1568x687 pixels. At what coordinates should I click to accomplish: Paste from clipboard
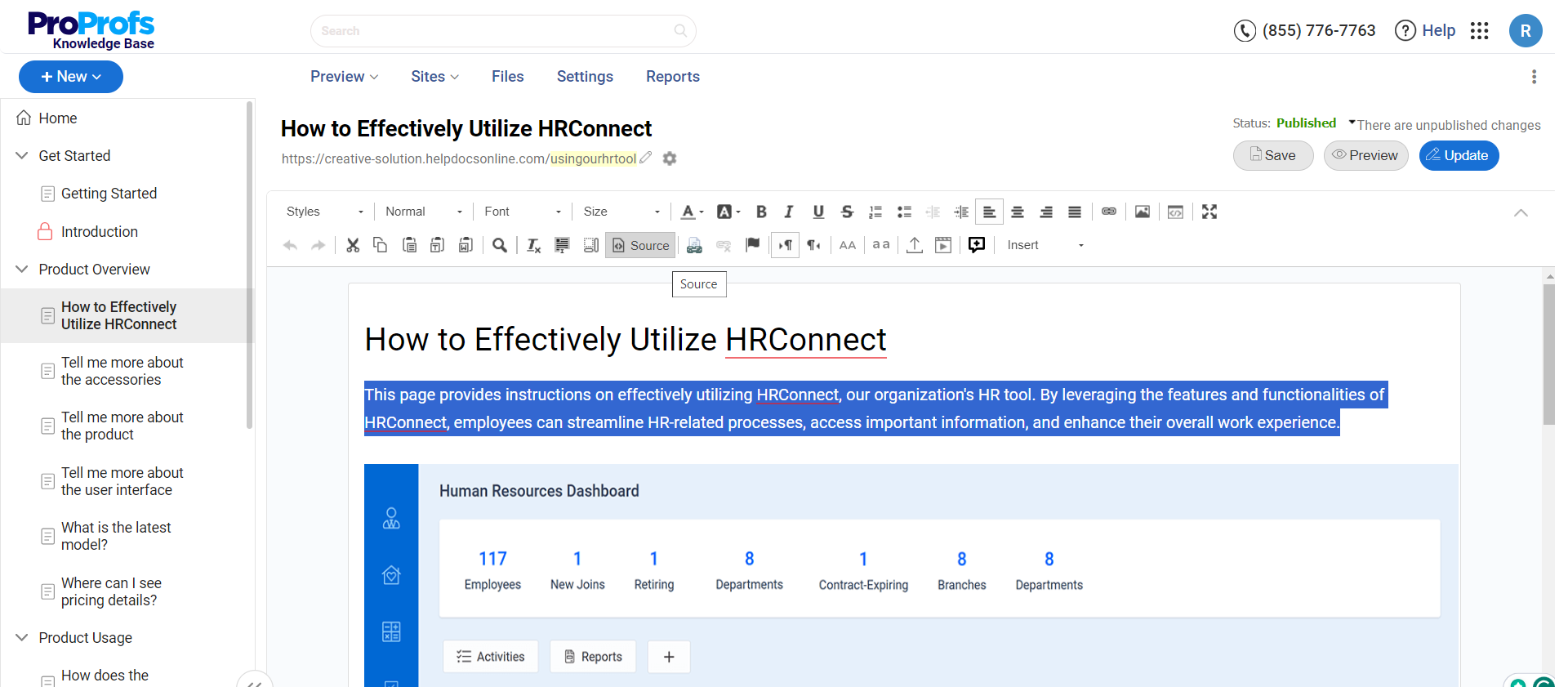tap(410, 245)
